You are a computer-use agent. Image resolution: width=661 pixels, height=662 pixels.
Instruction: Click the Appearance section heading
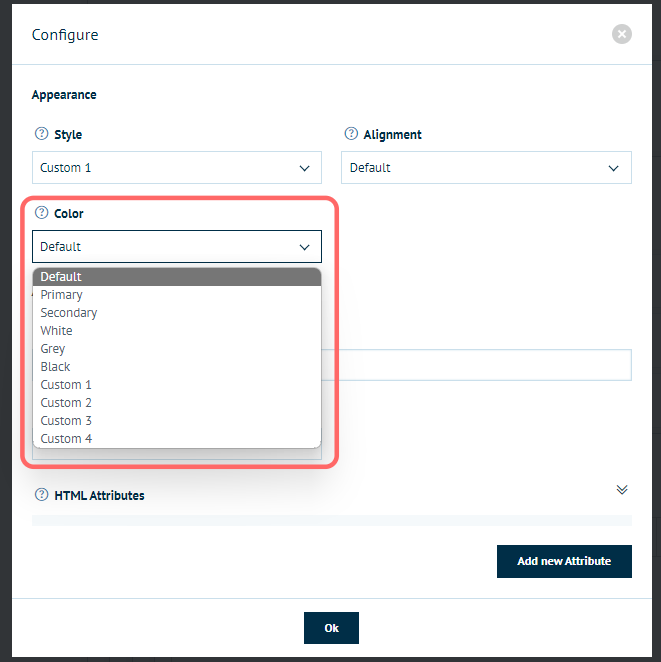[64, 95]
